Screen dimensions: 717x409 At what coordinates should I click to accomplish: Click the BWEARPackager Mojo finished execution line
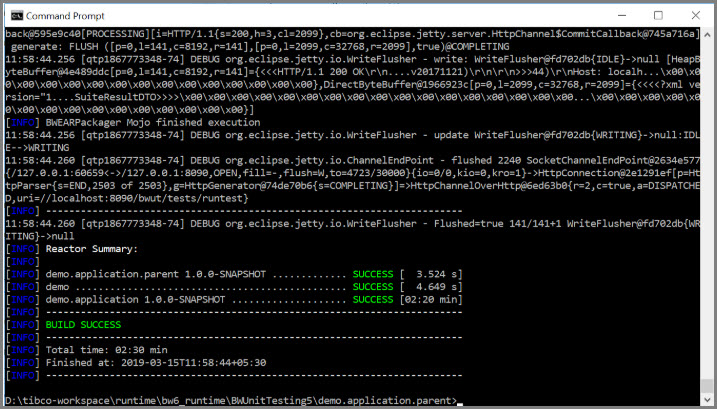153,123
